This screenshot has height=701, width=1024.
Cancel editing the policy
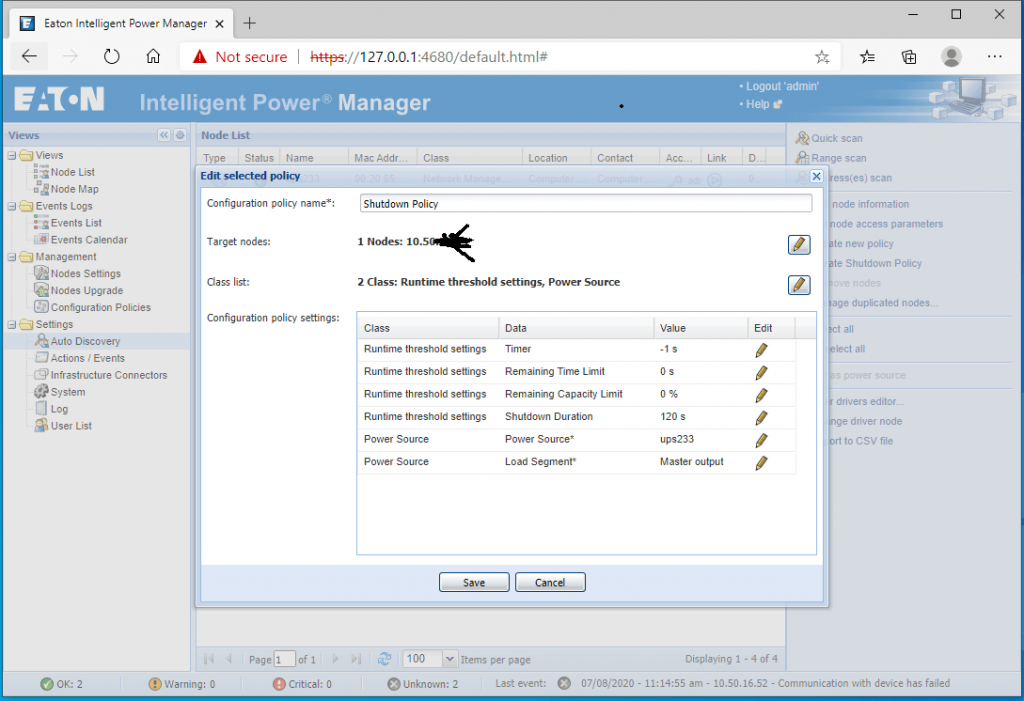click(x=550, y=583)
